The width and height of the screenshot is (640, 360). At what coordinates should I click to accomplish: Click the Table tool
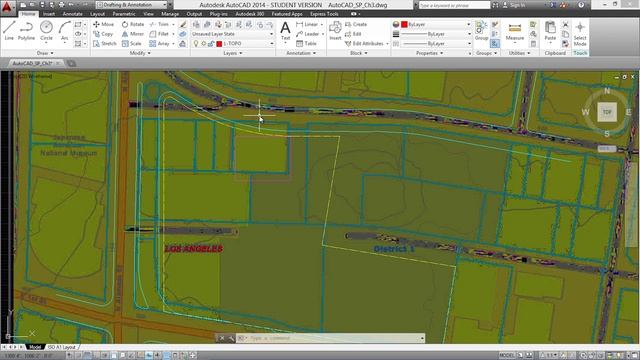[306, 43]
